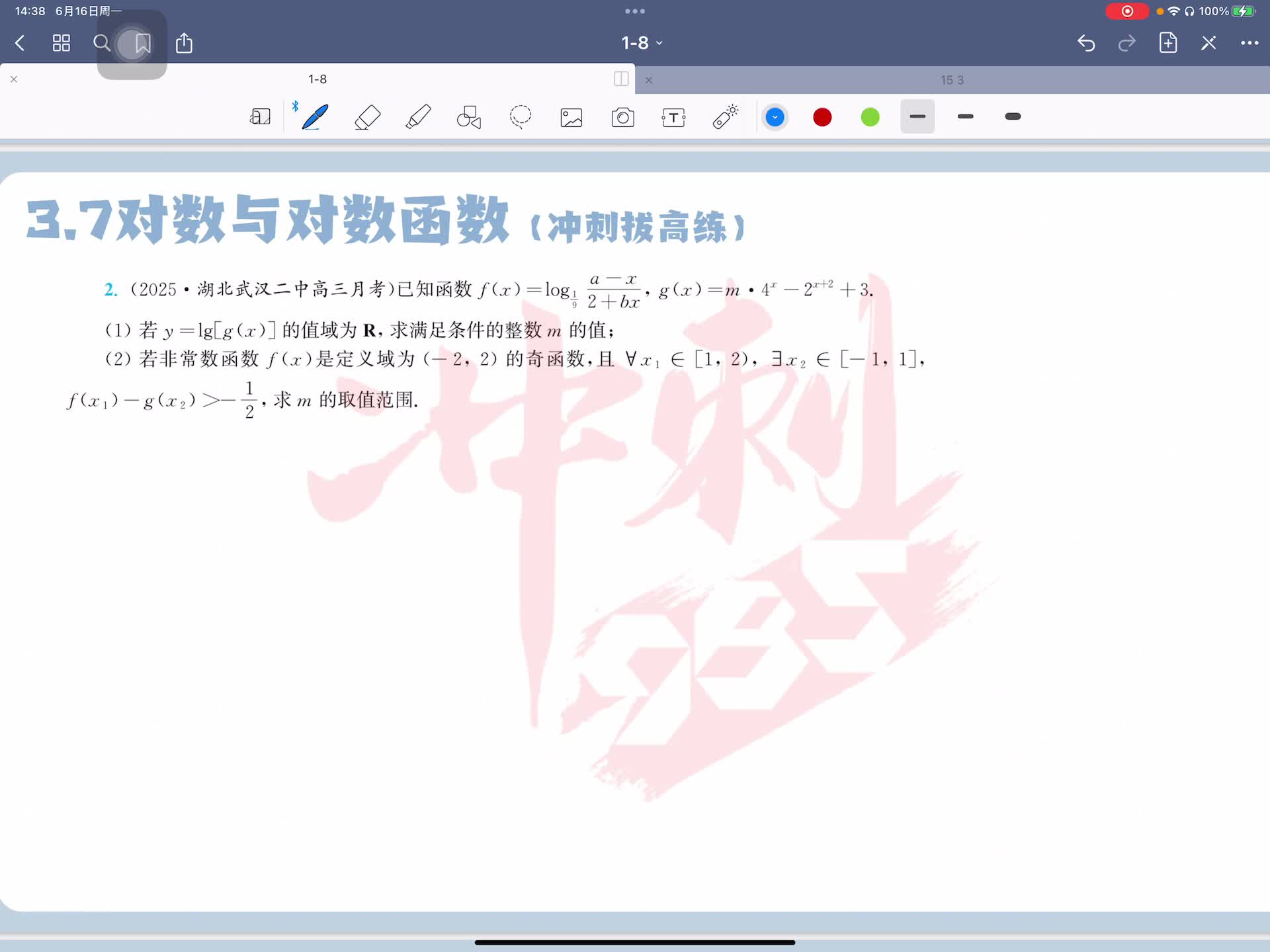
Task: Toggle bookmark for this page
Action: (142, 44)
